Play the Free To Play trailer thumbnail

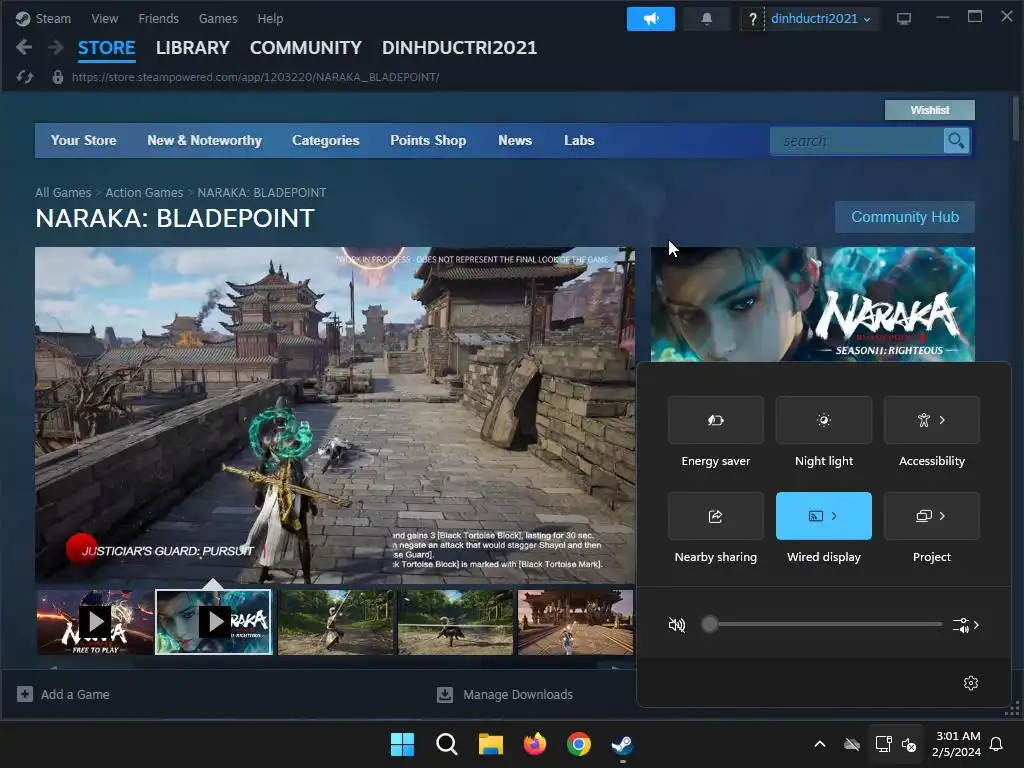click(95, 622)
